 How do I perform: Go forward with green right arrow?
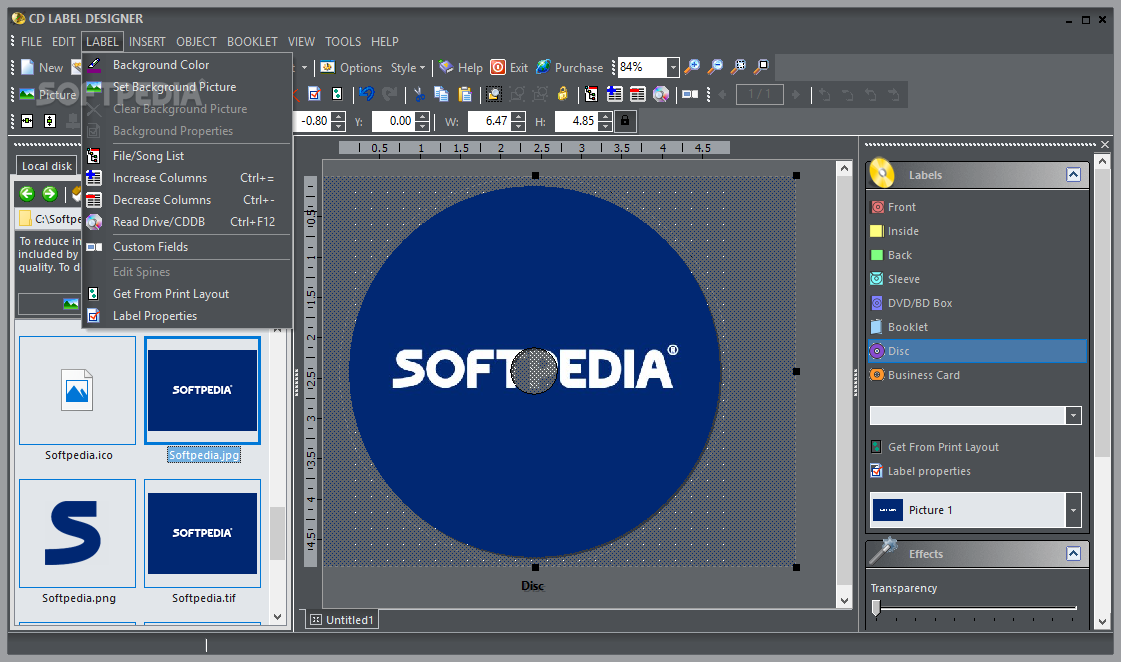click(x=50, y=194)
